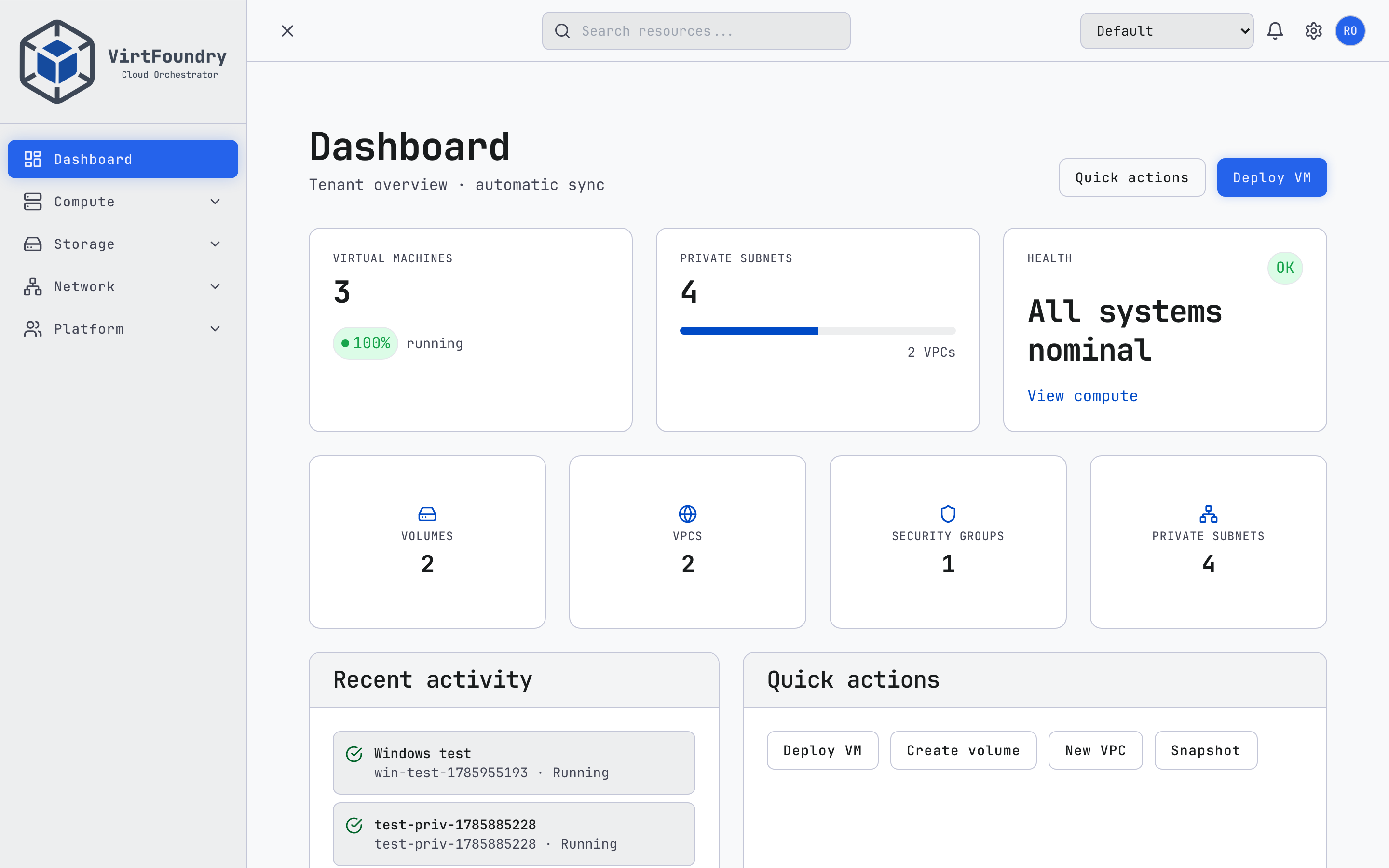Open the Default tenant dropdown
Viewport: 1389px width, 868px height.
[1166, 31]
